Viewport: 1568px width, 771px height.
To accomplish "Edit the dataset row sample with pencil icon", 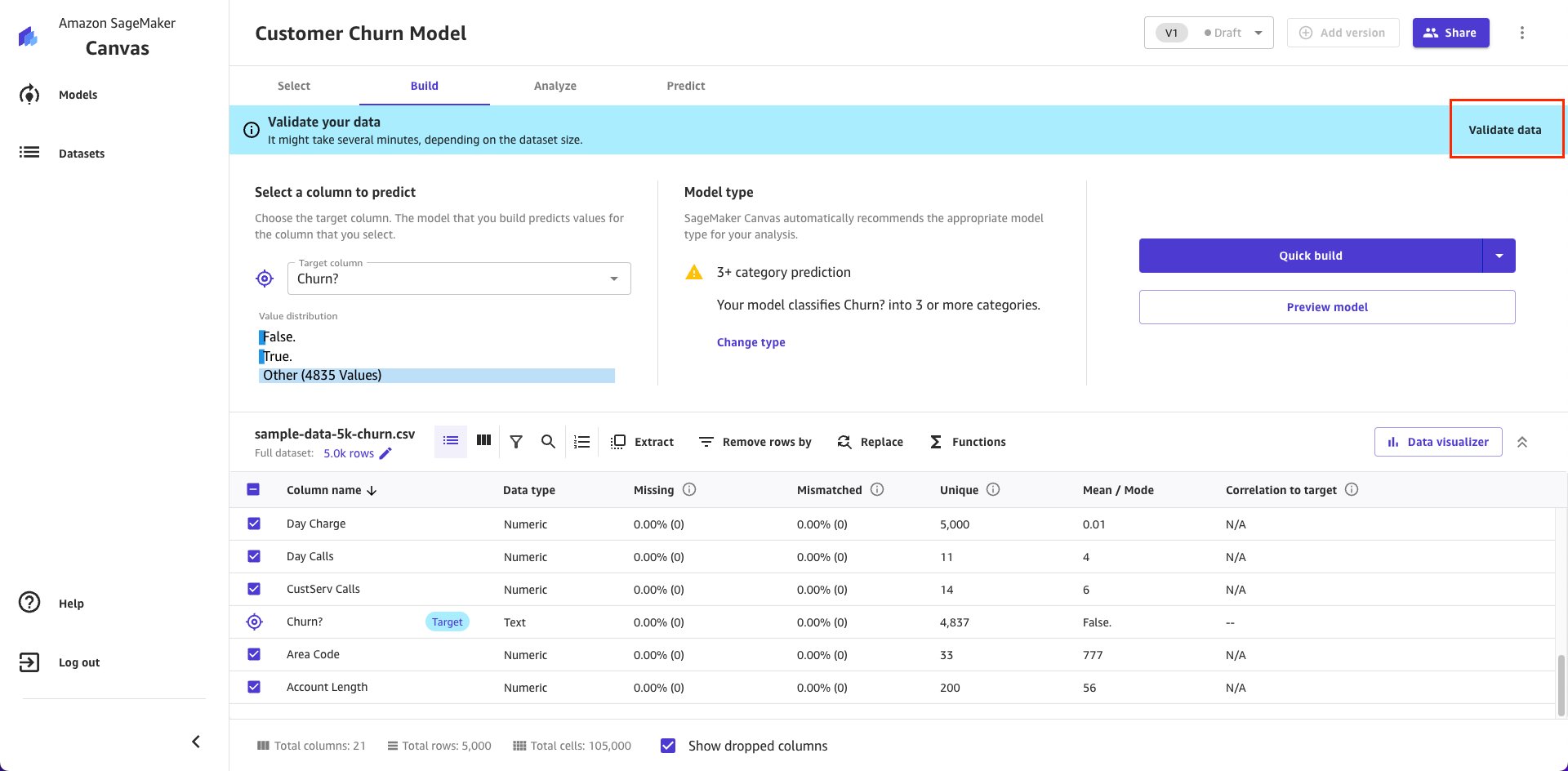I will (385, 453).
